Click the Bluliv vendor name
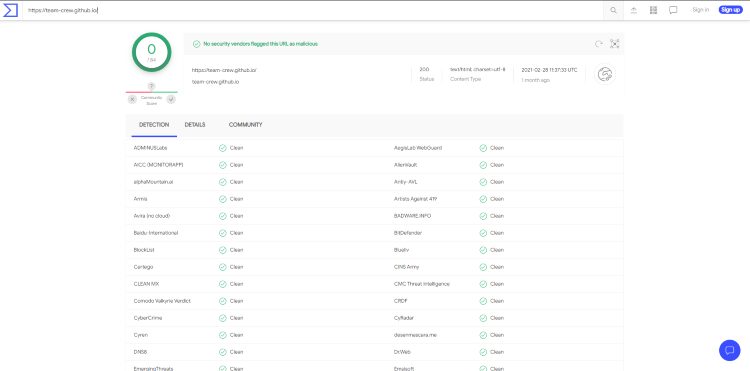Screen dimensions: 750x371 click(x=401, y=250)
